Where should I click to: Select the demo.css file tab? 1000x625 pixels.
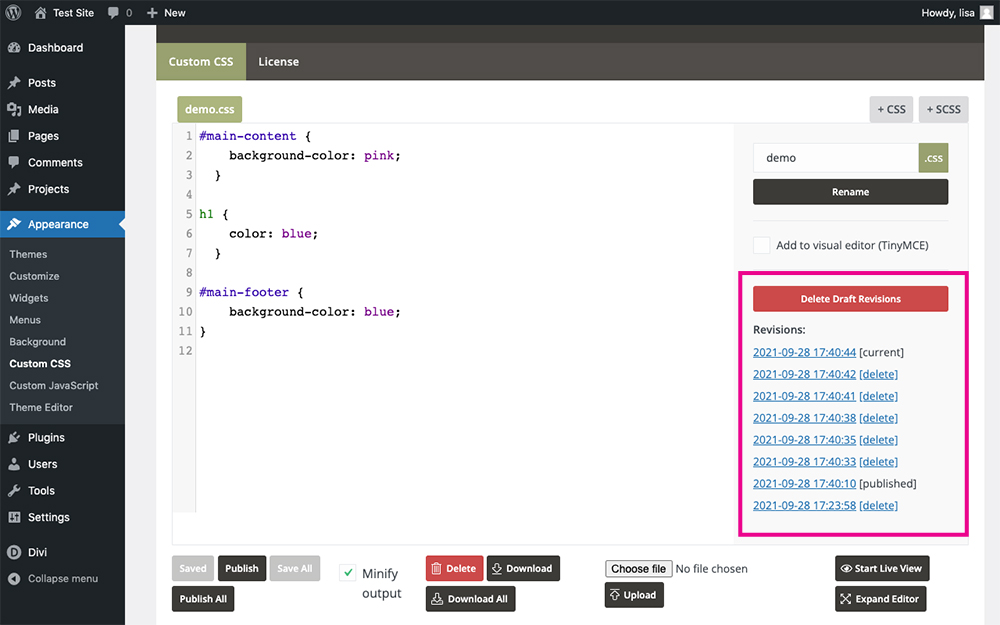(x=210, y=110)
